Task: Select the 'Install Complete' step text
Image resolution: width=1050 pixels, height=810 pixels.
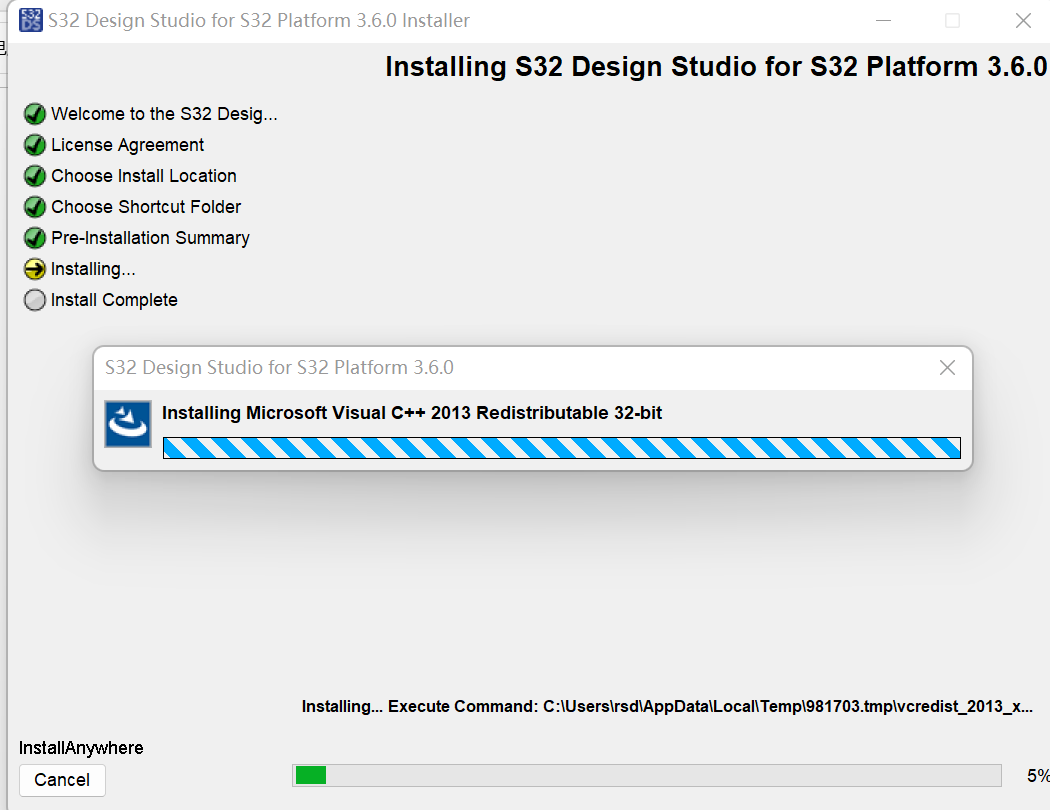Action: tap(114, 300)
